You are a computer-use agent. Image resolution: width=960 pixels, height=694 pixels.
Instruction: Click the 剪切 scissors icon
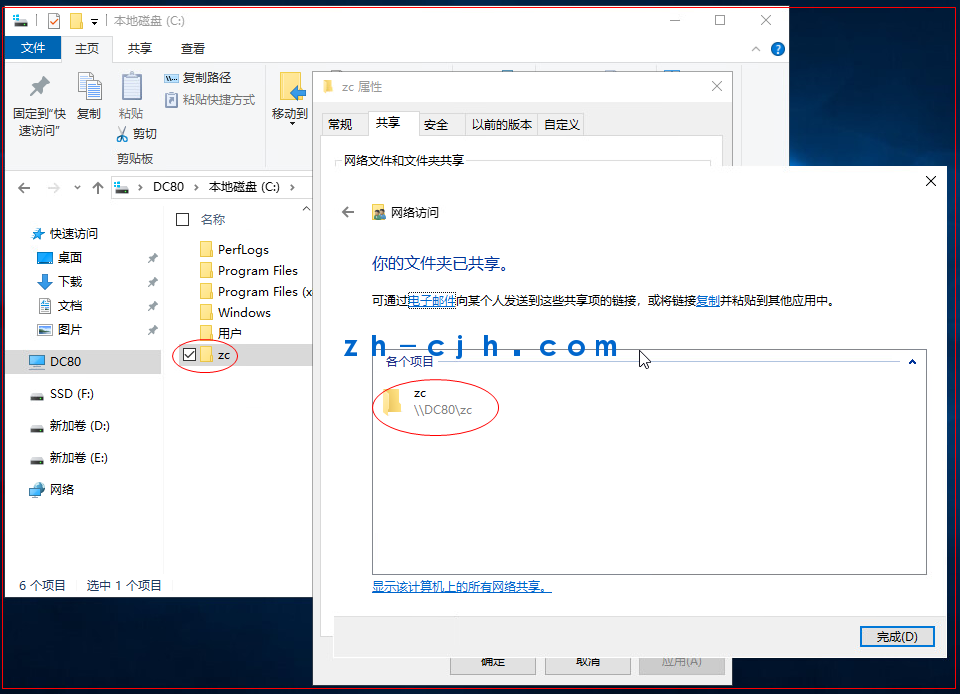point(122,134)
